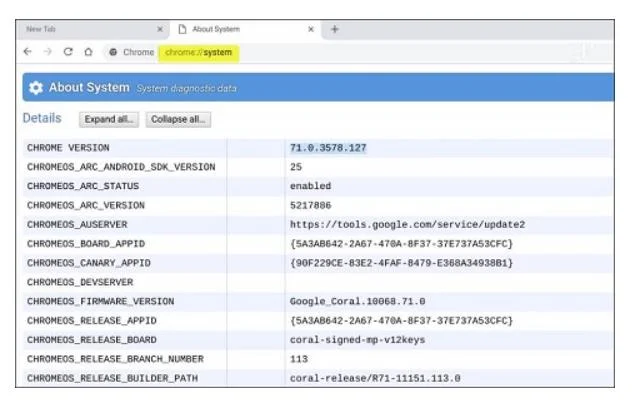Click the SDK version value 25
The image size is (636, 409).
(x=296, y=167)
